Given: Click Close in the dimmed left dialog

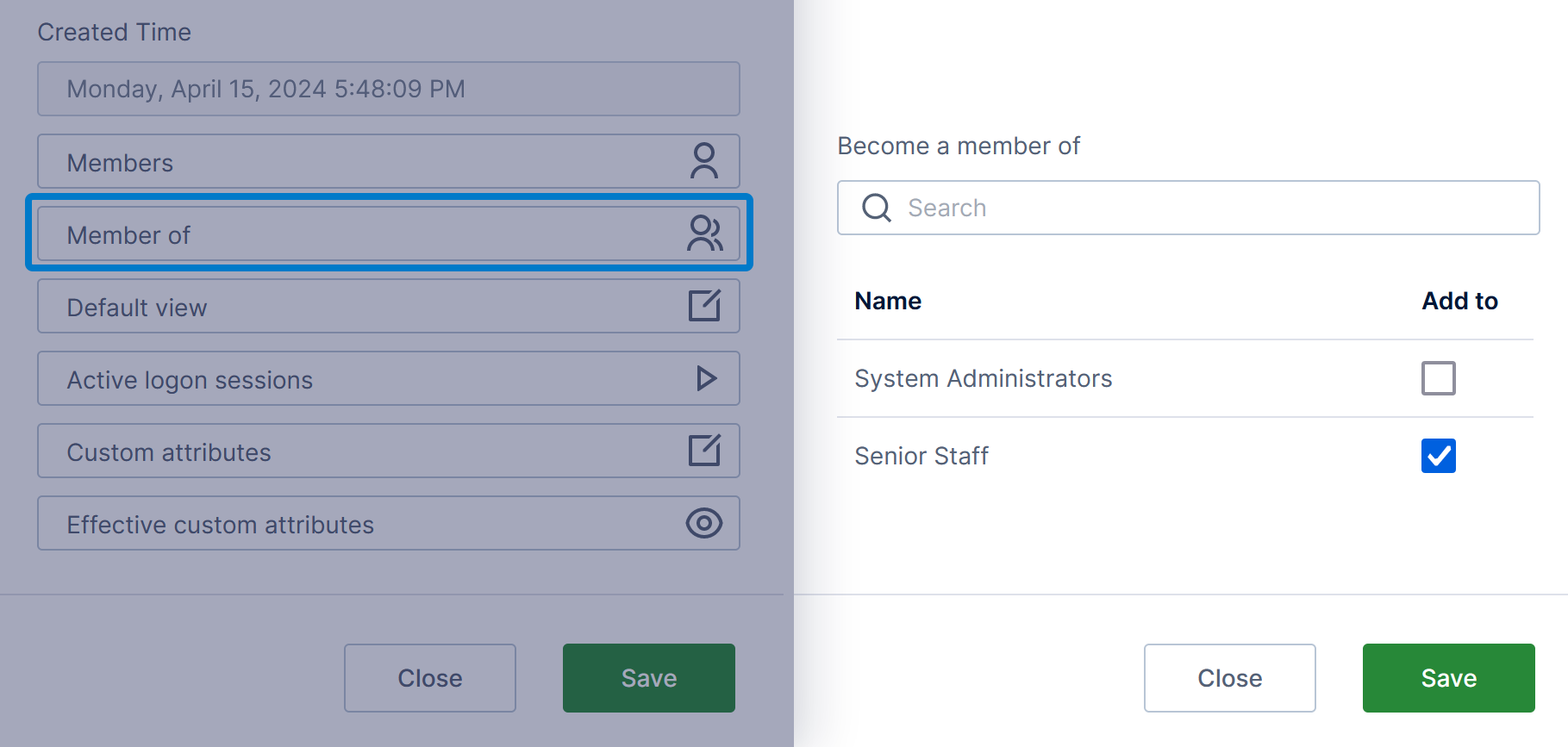Looking at the screenshot, I should pyautogui.click(x=430, y=678).
